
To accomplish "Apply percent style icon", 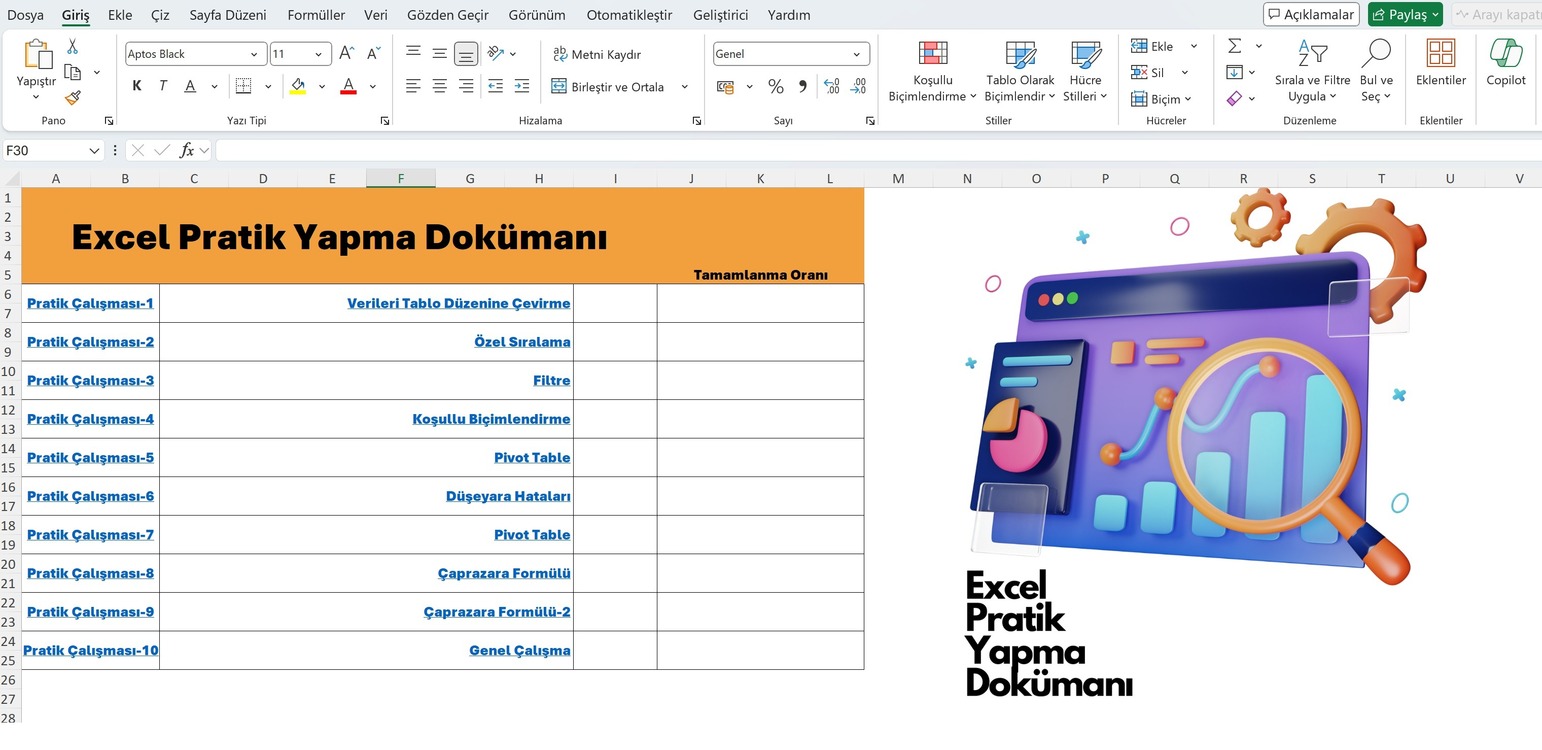I will pyautogui.click(x=776, y=87).
